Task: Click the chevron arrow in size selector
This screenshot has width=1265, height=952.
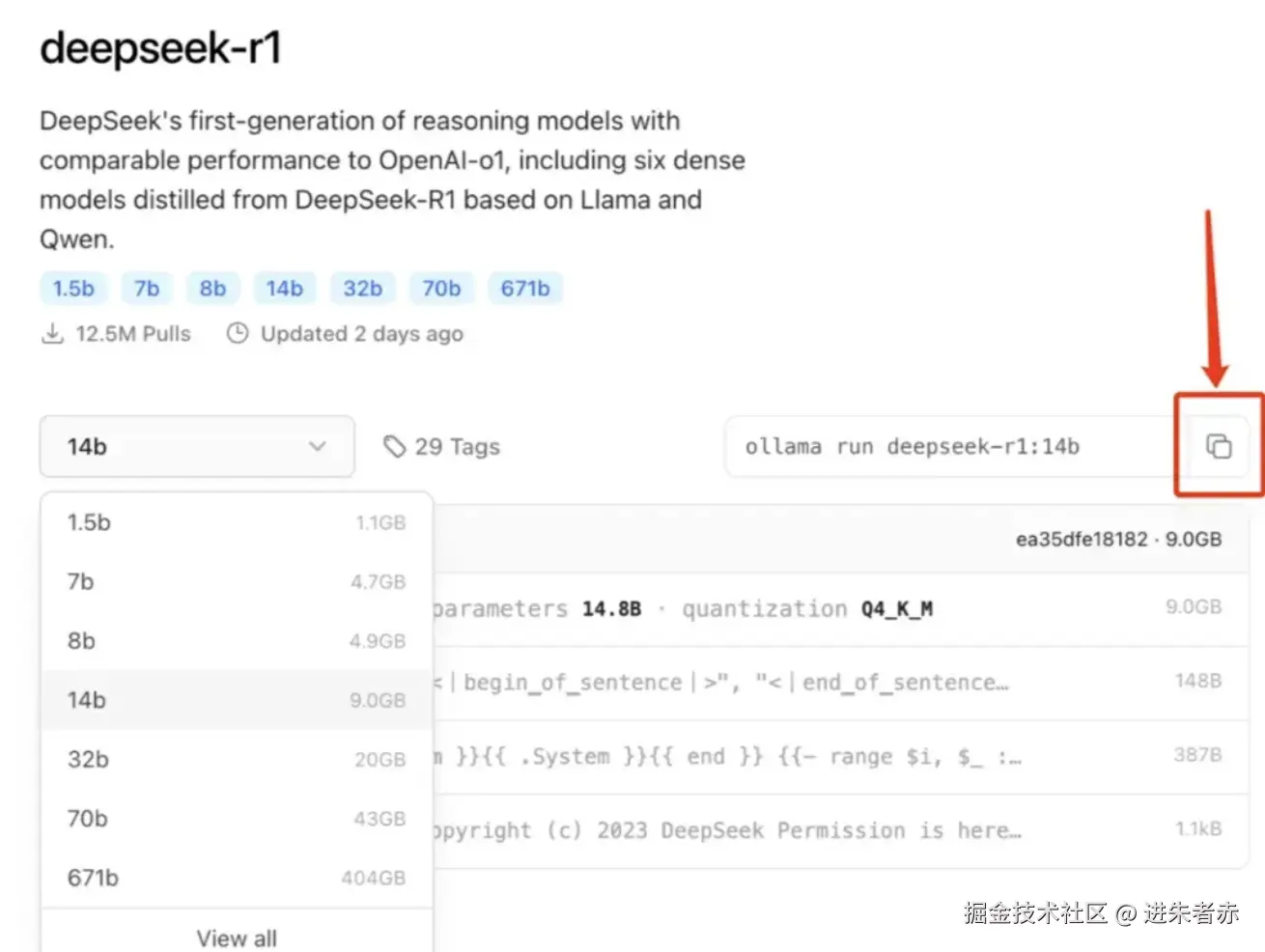Action: [x=317, y=446]
